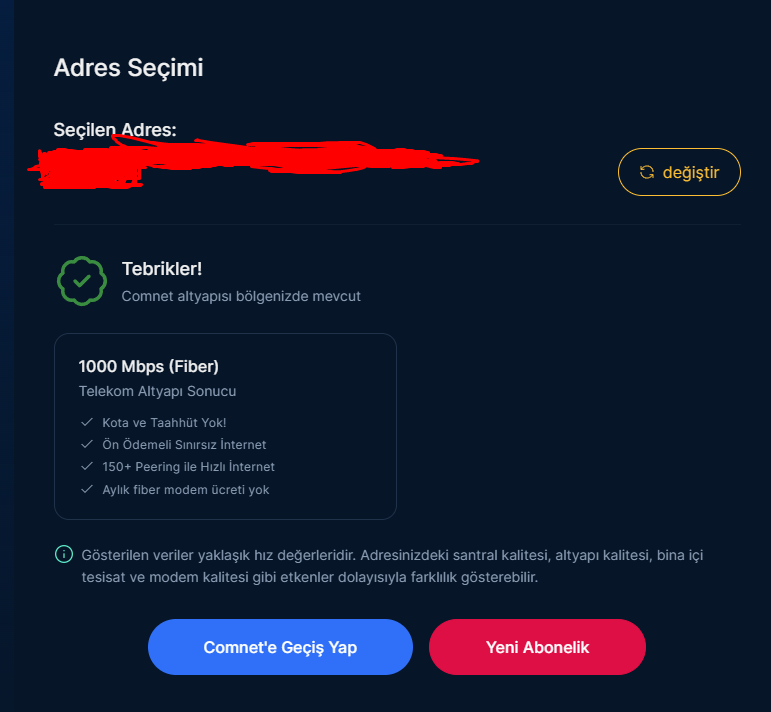Click the Tebrikler! heading
Image resolution: width=771 pixels, height=712 pixels.
click(162, 269)
